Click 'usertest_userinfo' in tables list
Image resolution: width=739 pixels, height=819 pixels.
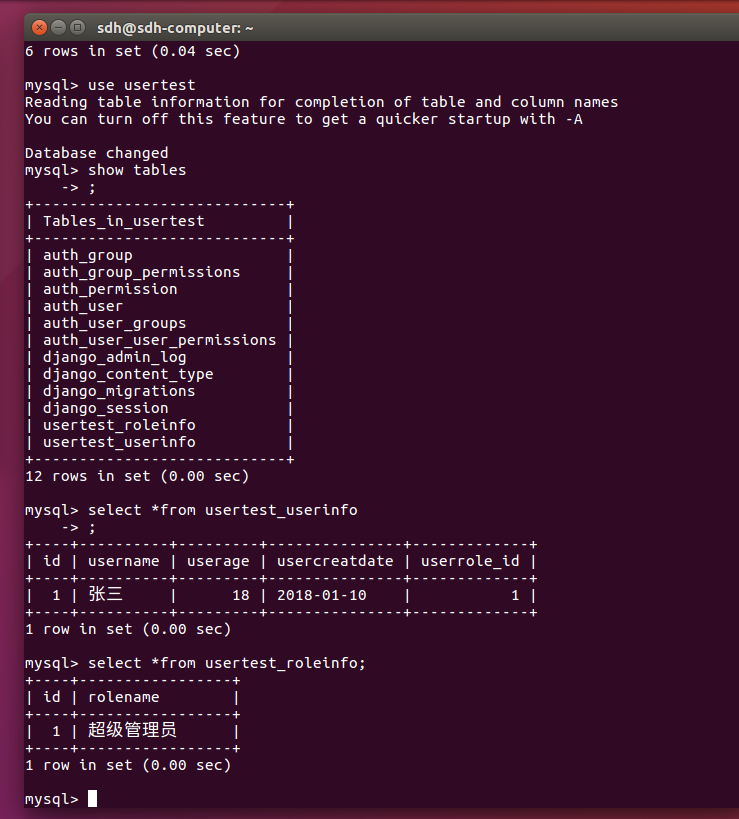click(x=119, y=442)
